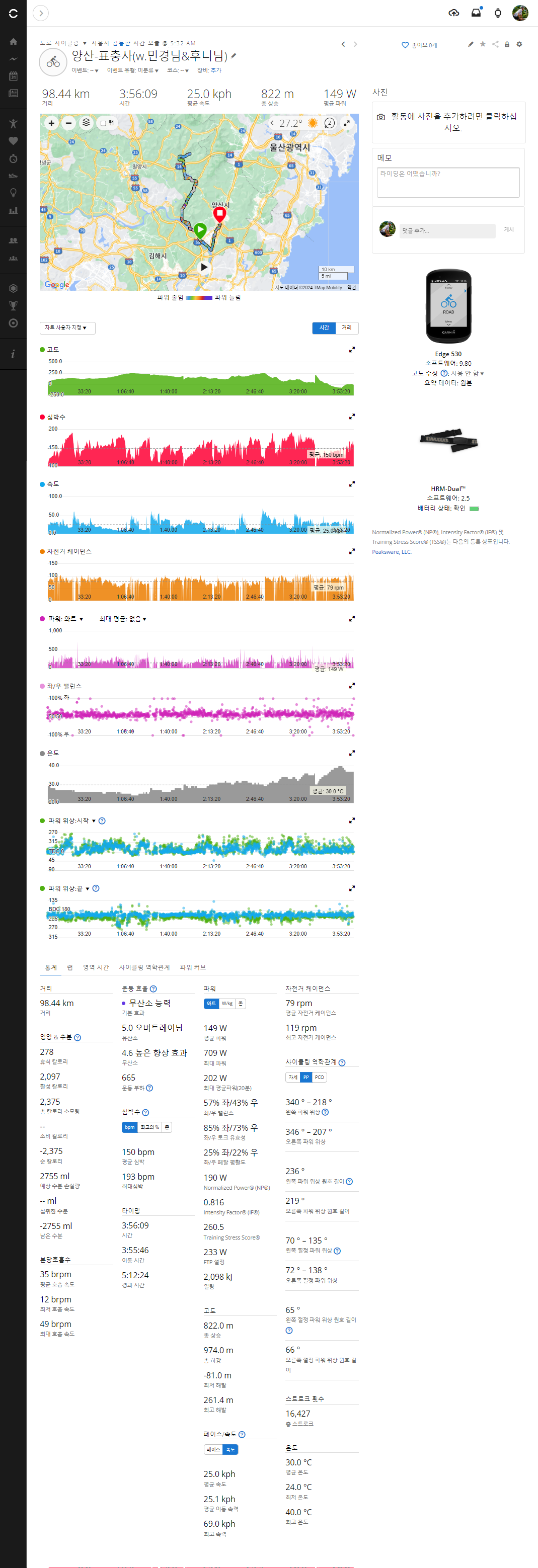
Task: Share the activity via share icon
Action: coord(495,44)
